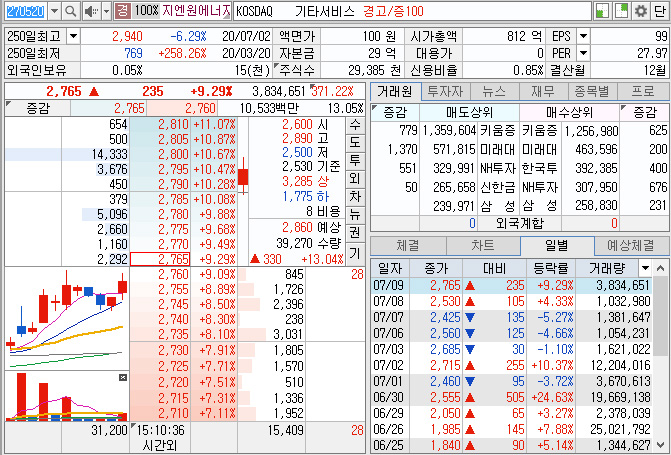Open the 거래량 column dropdown arrow
This screenshot has width=671, height=455.
pos(645,269)
